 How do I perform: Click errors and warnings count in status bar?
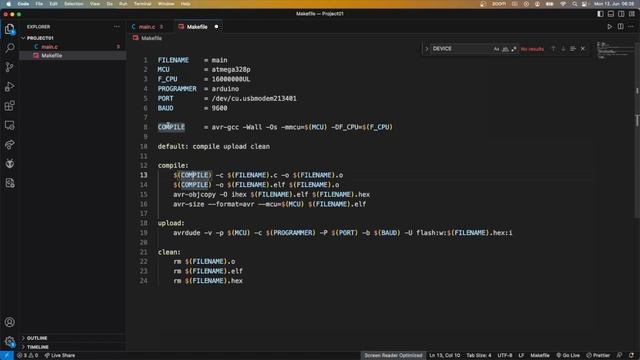click(27, 356)
